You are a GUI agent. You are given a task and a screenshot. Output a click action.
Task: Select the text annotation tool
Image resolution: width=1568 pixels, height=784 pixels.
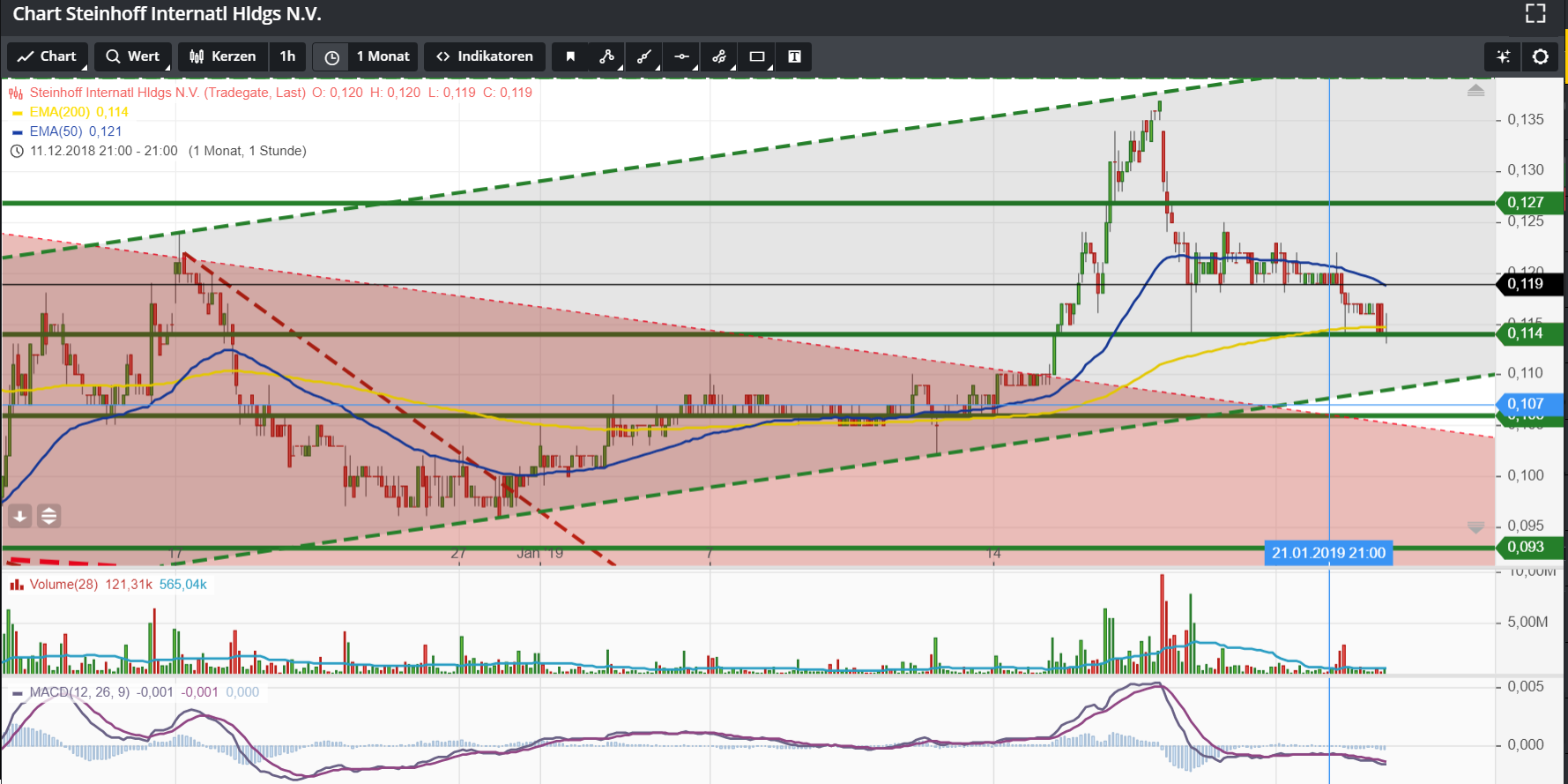point(794,56)
